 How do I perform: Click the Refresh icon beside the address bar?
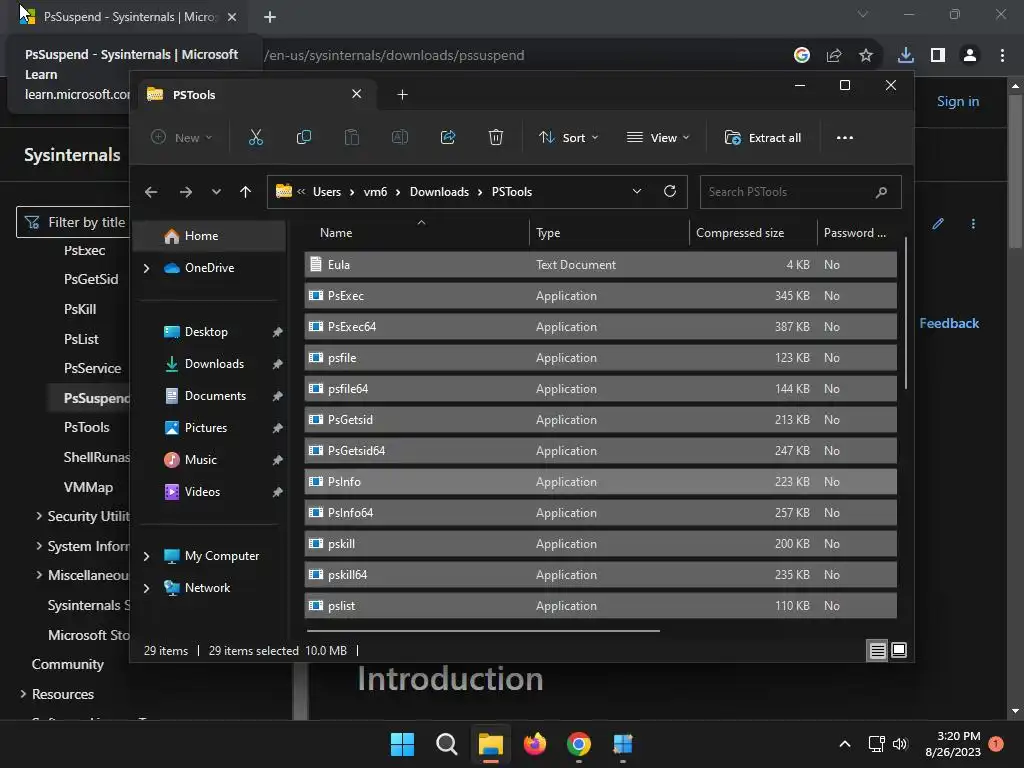coord(669,191)
